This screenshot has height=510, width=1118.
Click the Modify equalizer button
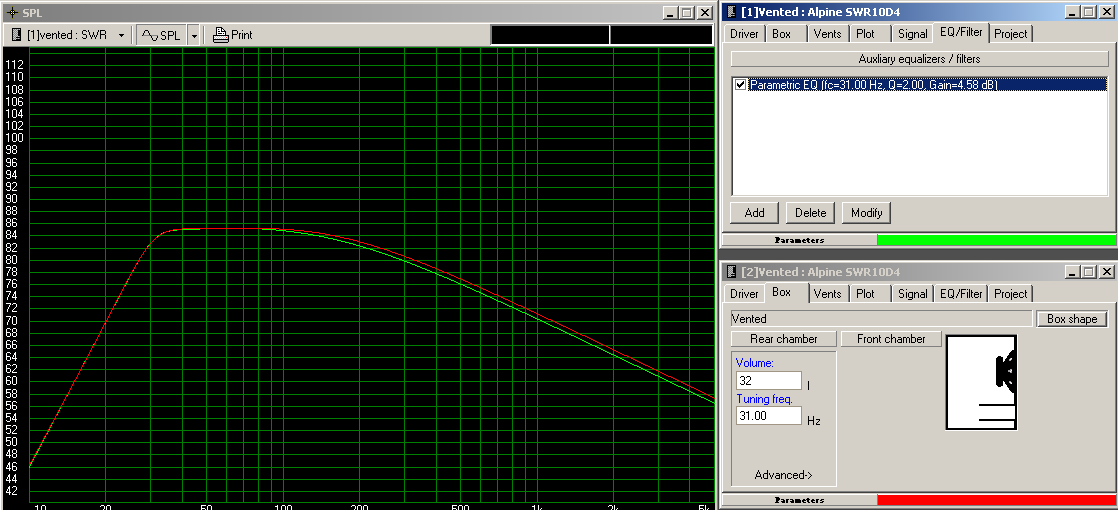coord(866,213)
